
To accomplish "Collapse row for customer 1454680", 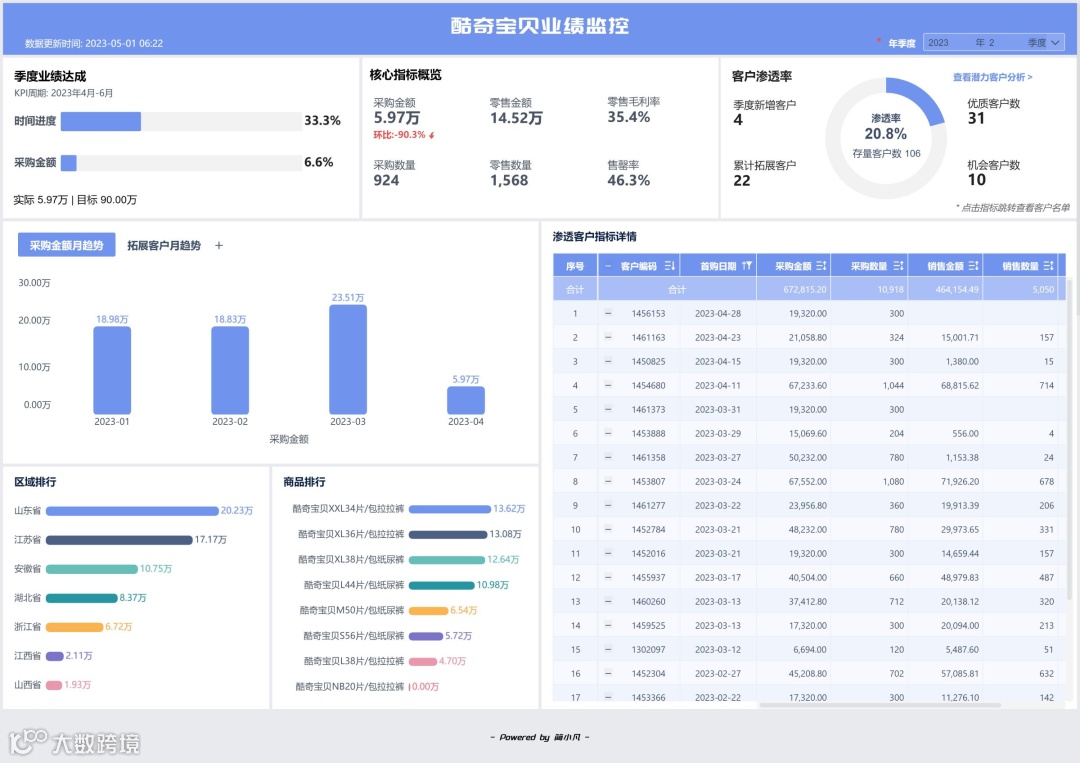I will [x=608, y=386].
